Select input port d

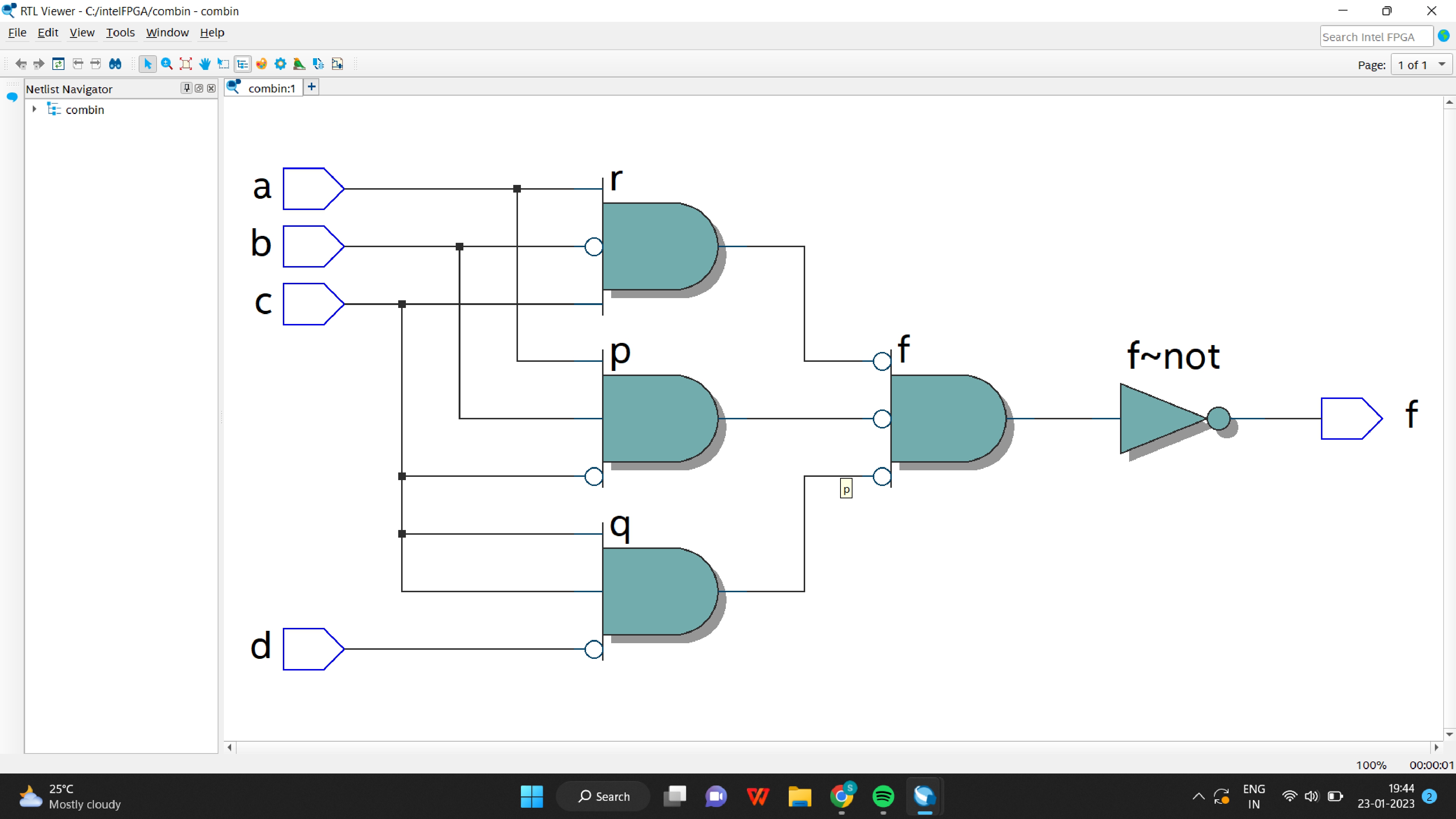click(x=314, y=649)
